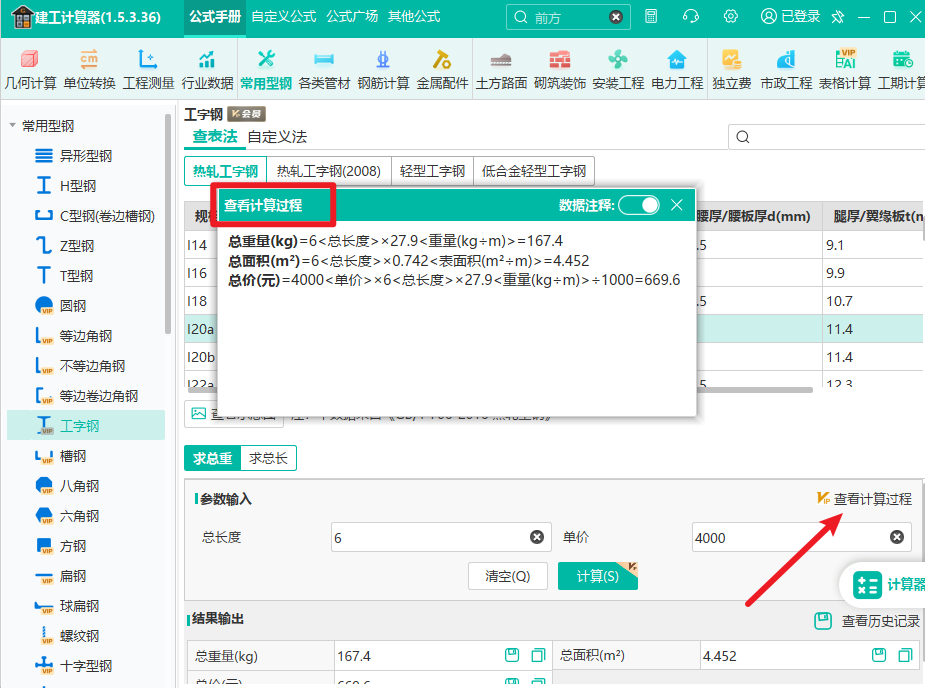
Task: Select C型钢(卷边槽钢) in sidebar
Action: coord(107,216)
